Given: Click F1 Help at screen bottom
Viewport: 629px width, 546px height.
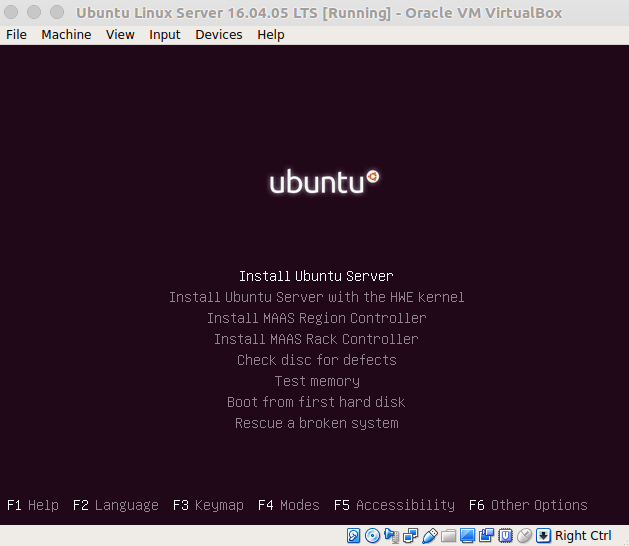Looking at the screenshot, I should coord(32,505).
